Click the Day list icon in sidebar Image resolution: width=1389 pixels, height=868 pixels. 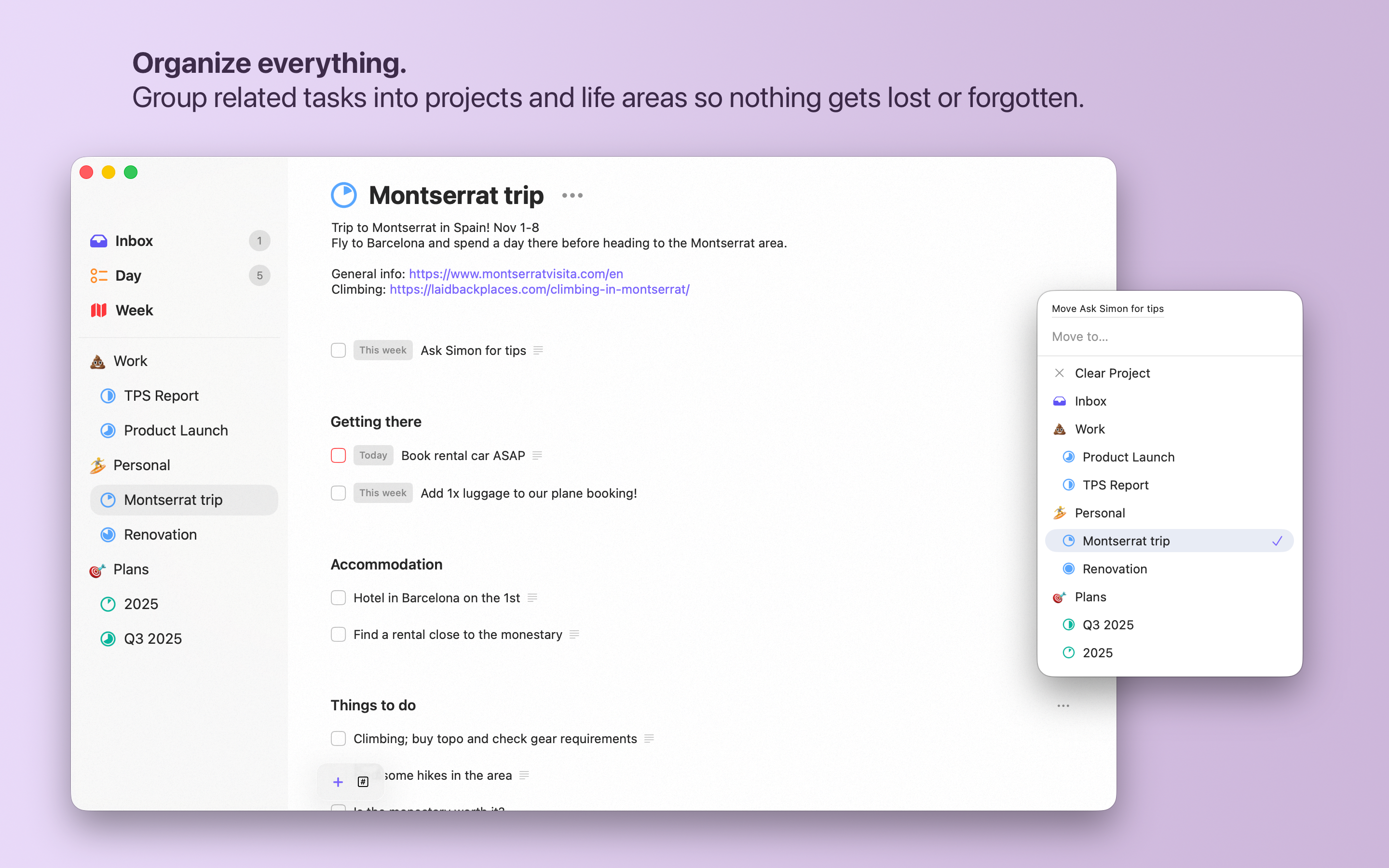click(x=99, y=275)
